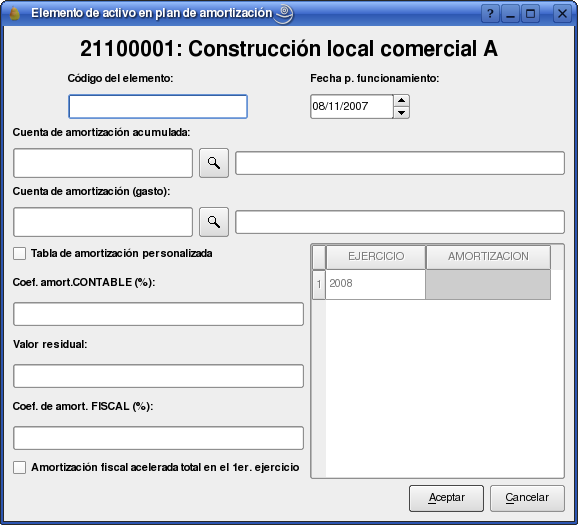This screenshot has height=525, width=578.
Task: Click the AMORTIZACION column header
Action: click(488, 257)
